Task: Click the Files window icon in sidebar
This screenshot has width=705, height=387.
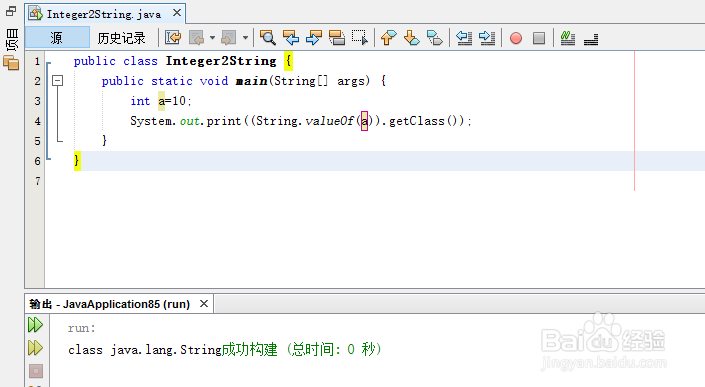Action: click(11, 62)
